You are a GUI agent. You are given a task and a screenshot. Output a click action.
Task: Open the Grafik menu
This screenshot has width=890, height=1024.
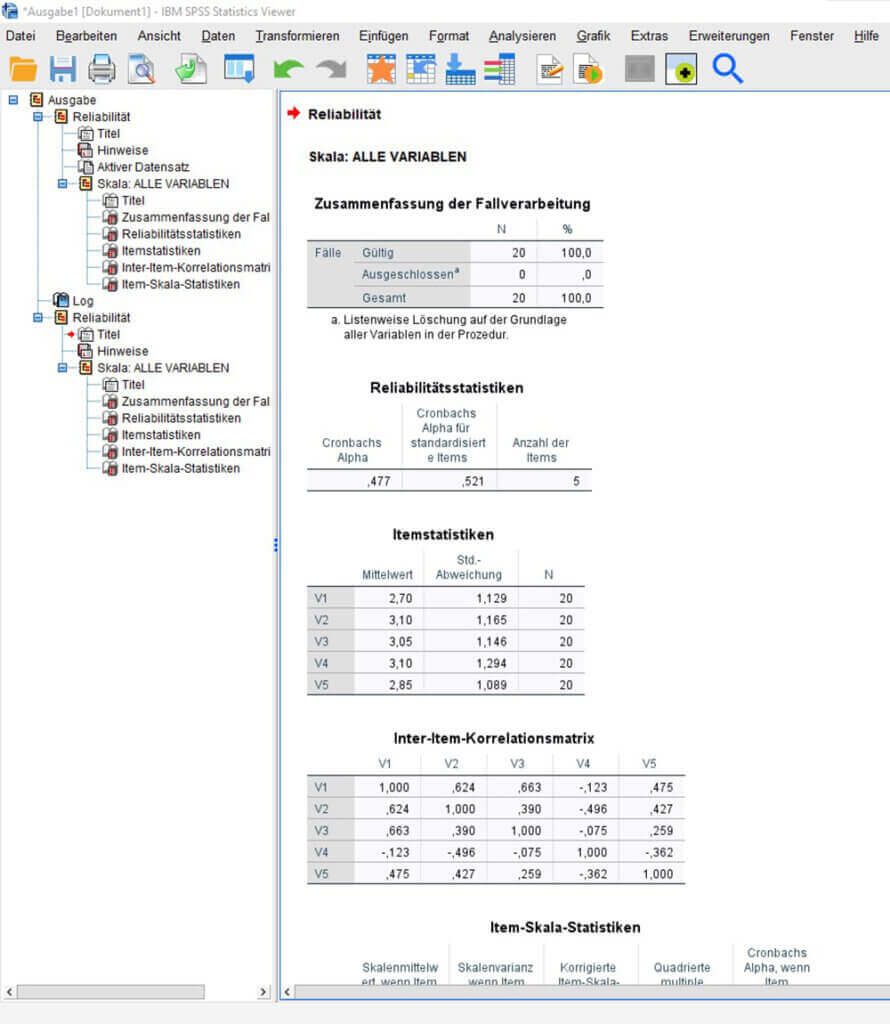coord(593,36)
